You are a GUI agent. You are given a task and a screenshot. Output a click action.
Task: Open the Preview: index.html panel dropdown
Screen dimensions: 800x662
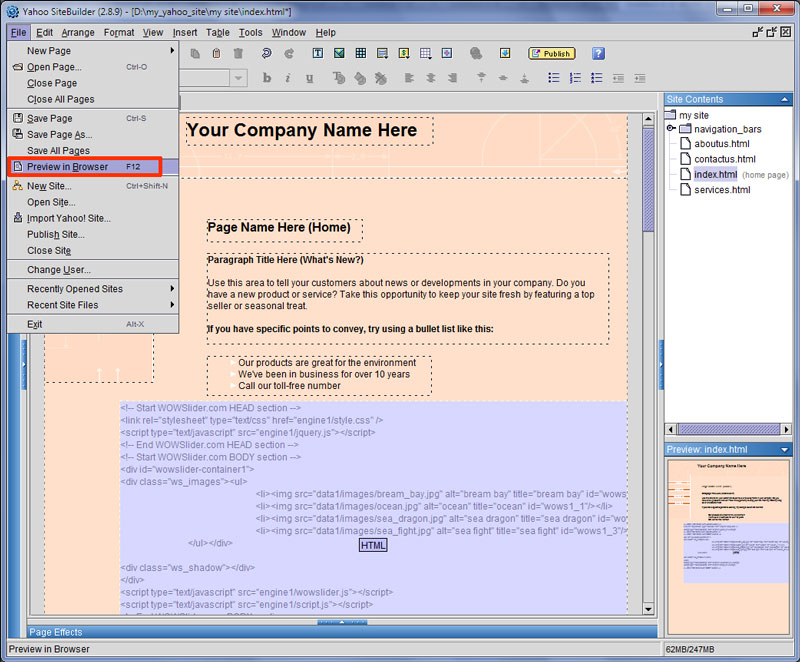tap(785, 449)
